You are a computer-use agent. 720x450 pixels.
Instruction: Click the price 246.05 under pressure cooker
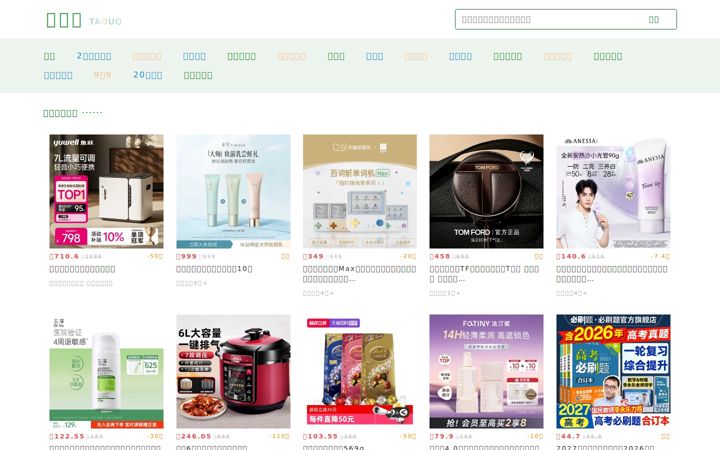pos(194,436)
